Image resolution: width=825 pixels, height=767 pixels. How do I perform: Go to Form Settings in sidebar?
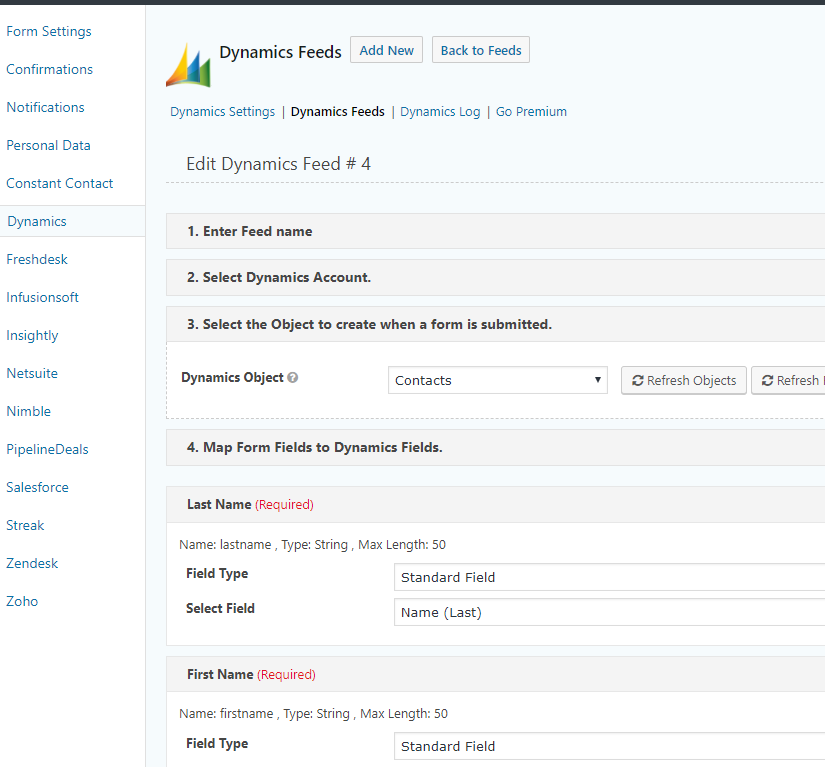click(49, 32)
